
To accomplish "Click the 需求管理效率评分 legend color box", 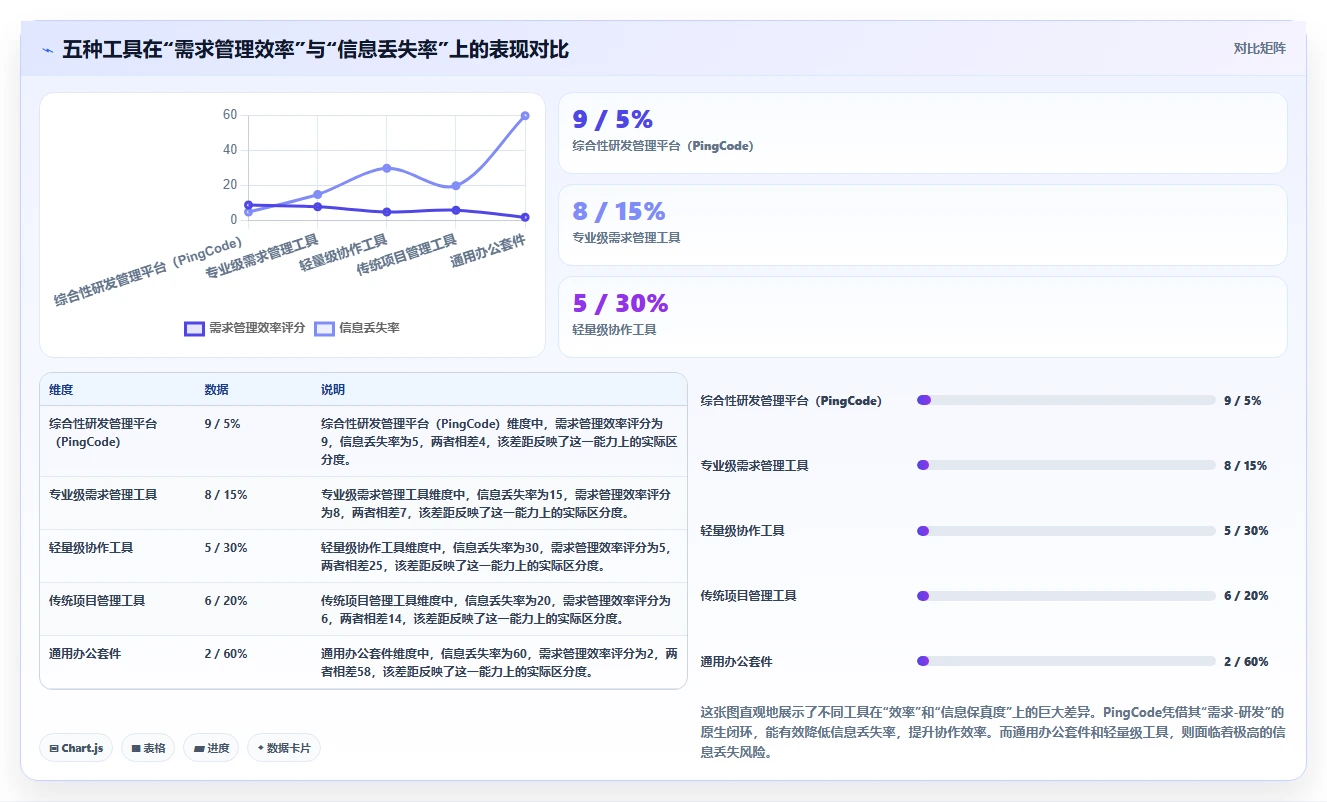I will [194, 328].
